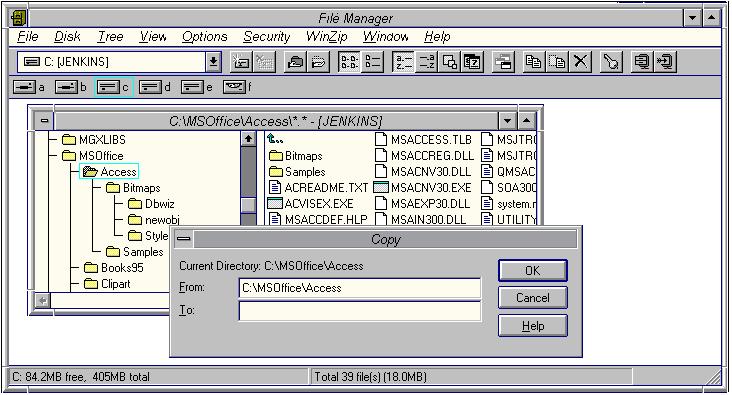Image resolution: width=732 pixels, height=395 pixels.
Task: Click the From field in Copy dialog
Action: 359,288
